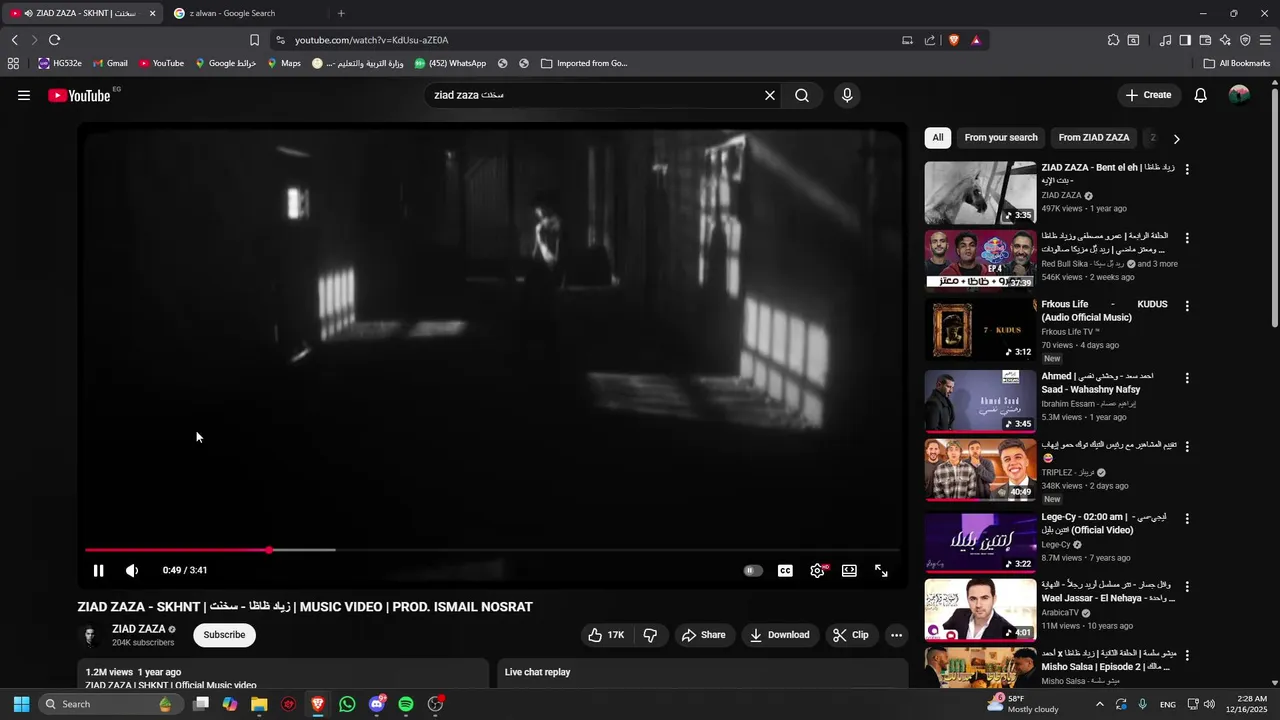
Task: Select the From ZIAD ZAZA chip
Action: (1094, 138)
